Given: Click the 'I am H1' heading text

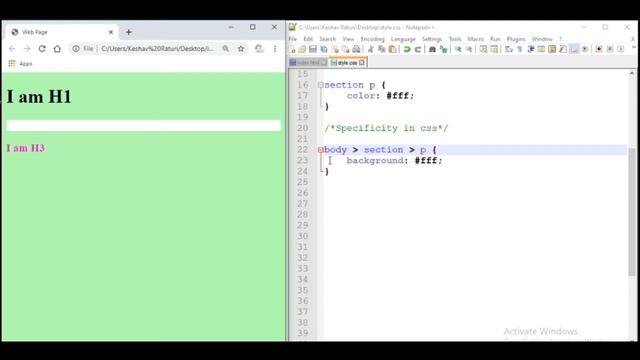Looking at the screenshot, I should pyautogui.click(x=39, y=97).
